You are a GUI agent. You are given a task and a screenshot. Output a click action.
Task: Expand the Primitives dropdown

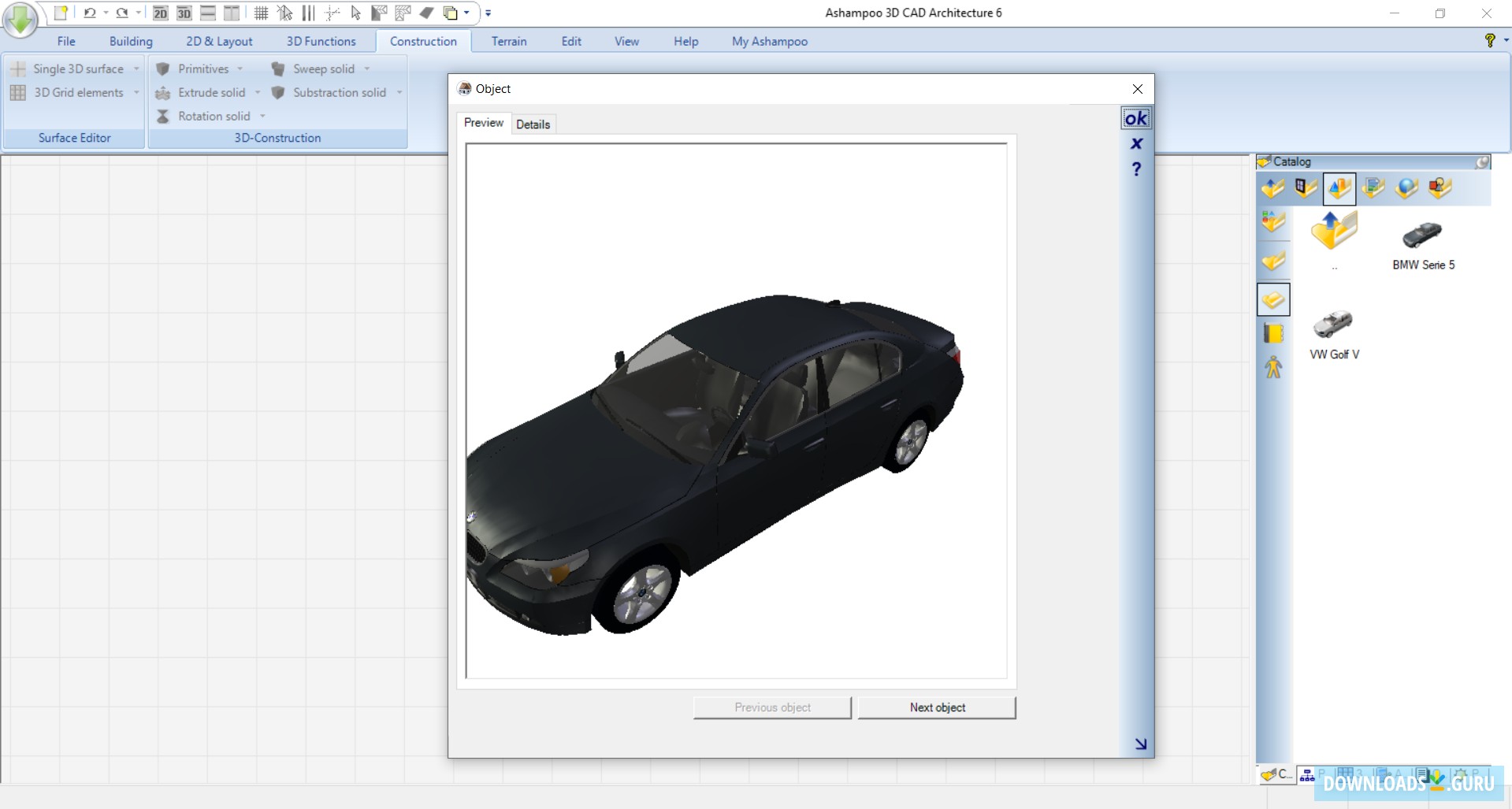pos(240,69)
